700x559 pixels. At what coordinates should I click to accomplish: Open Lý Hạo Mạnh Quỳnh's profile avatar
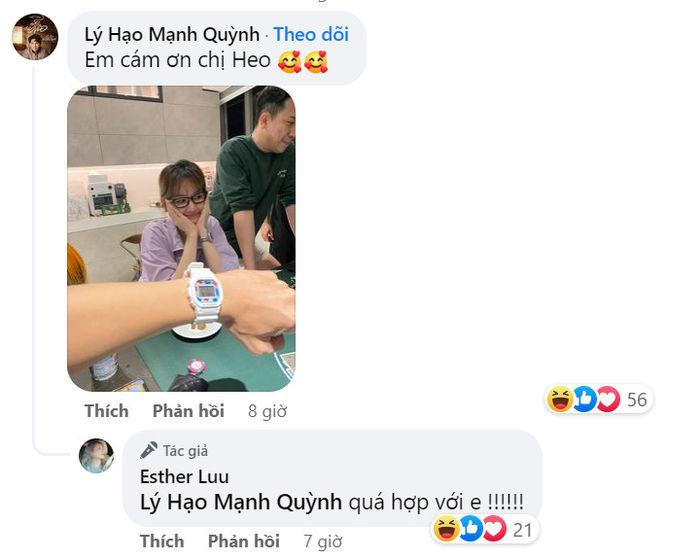pyautogui.click(x=35, y=37)
